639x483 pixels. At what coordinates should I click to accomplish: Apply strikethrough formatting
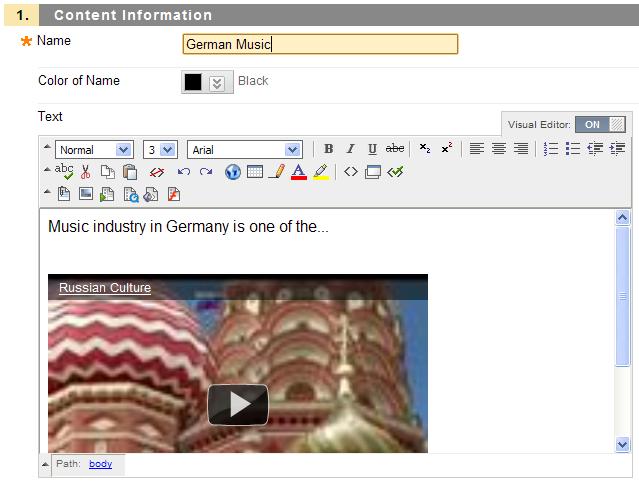(395, 149)
